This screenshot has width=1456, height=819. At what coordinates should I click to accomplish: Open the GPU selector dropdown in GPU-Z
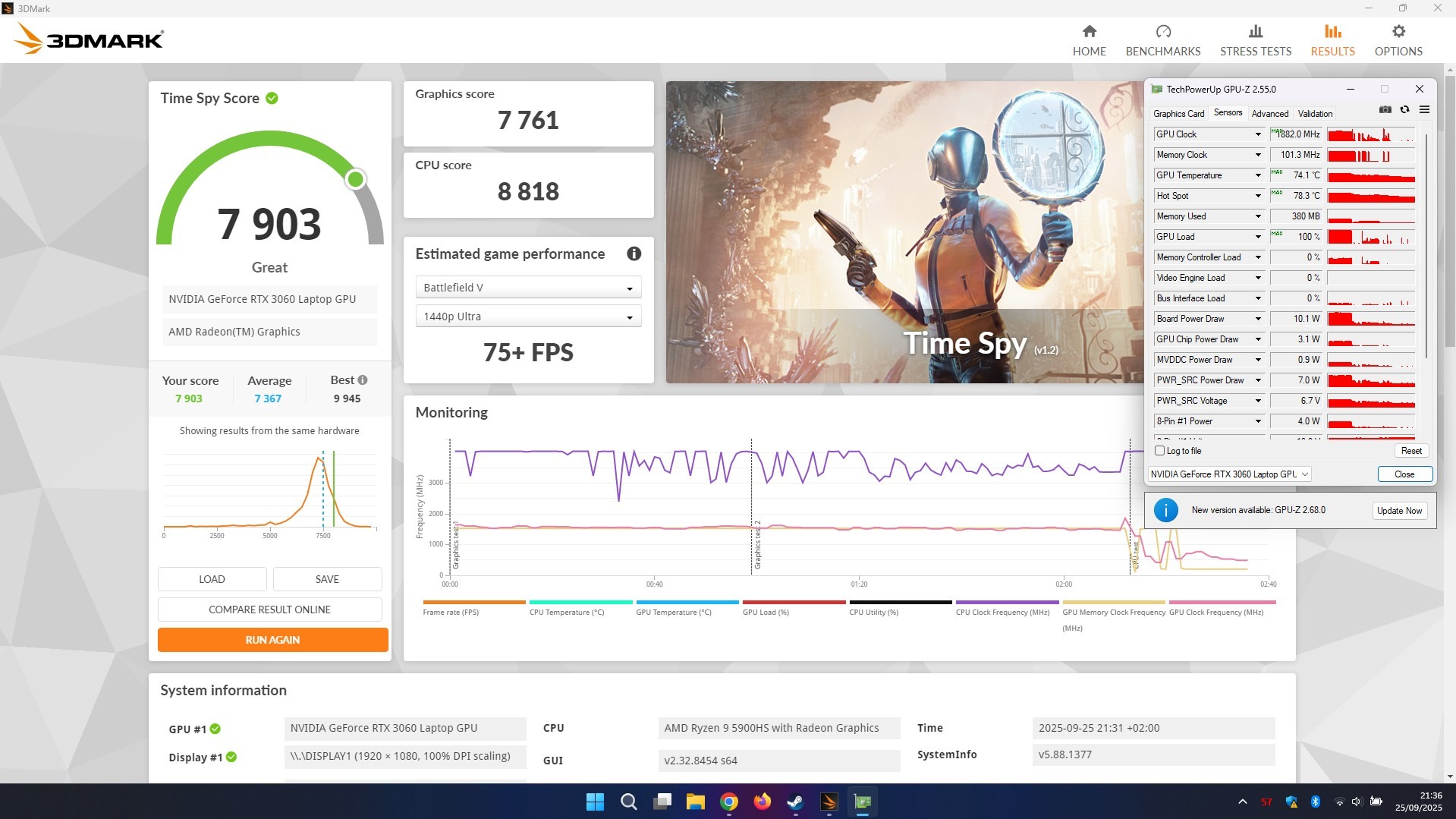click(x=1229, y=474)
